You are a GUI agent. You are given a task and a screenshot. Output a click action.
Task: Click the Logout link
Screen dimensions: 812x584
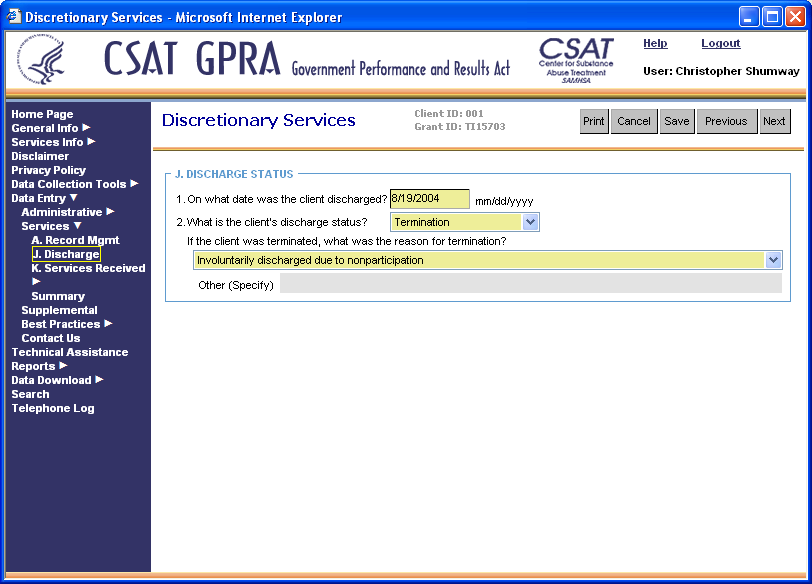[720, 43]
